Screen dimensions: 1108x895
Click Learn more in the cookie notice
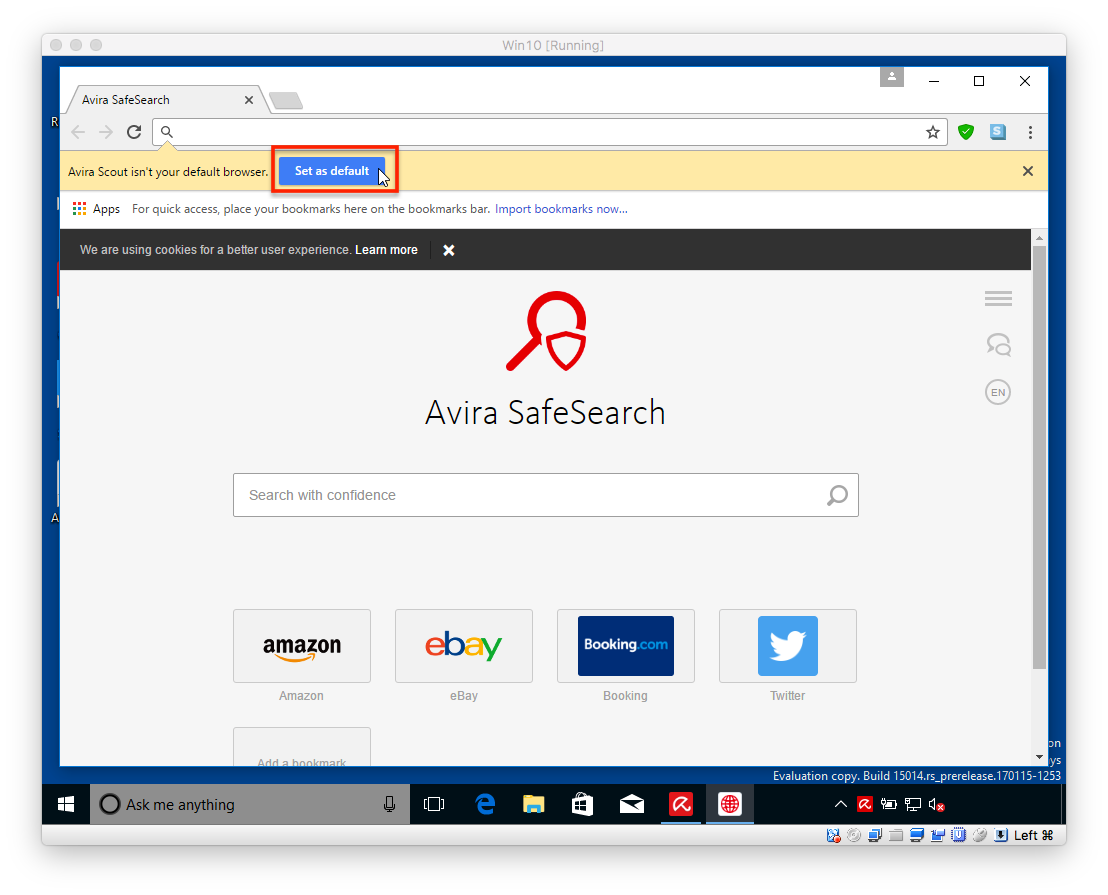[386, 250]
